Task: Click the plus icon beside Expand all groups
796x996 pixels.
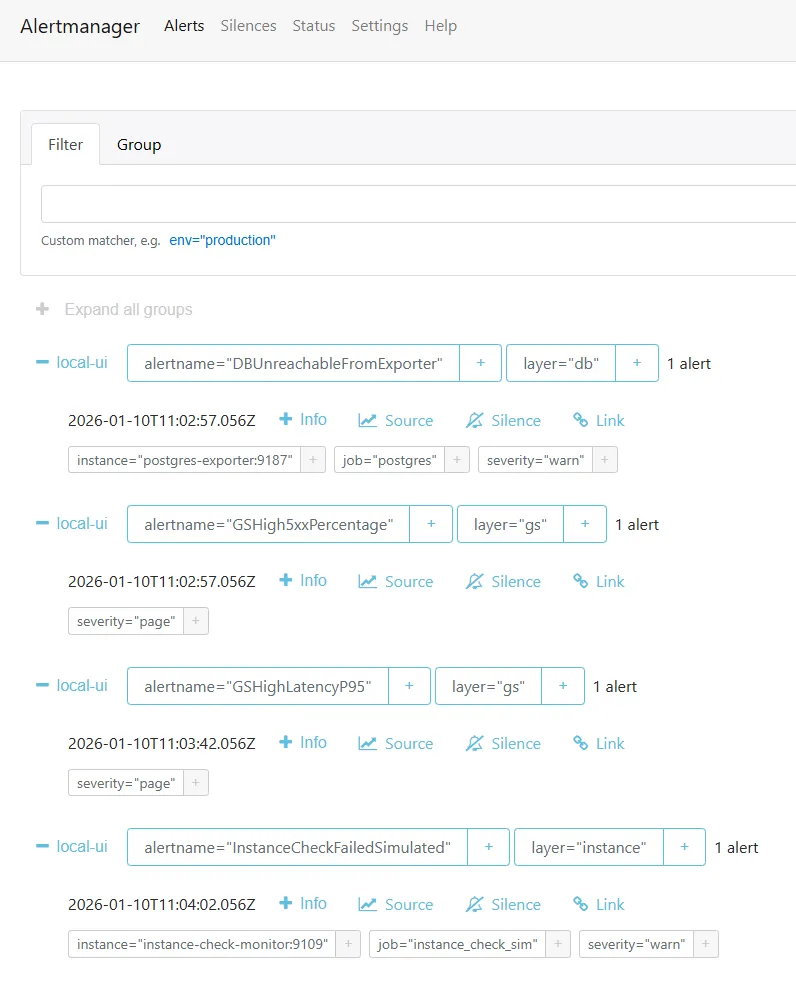Action: click(43, 309)
